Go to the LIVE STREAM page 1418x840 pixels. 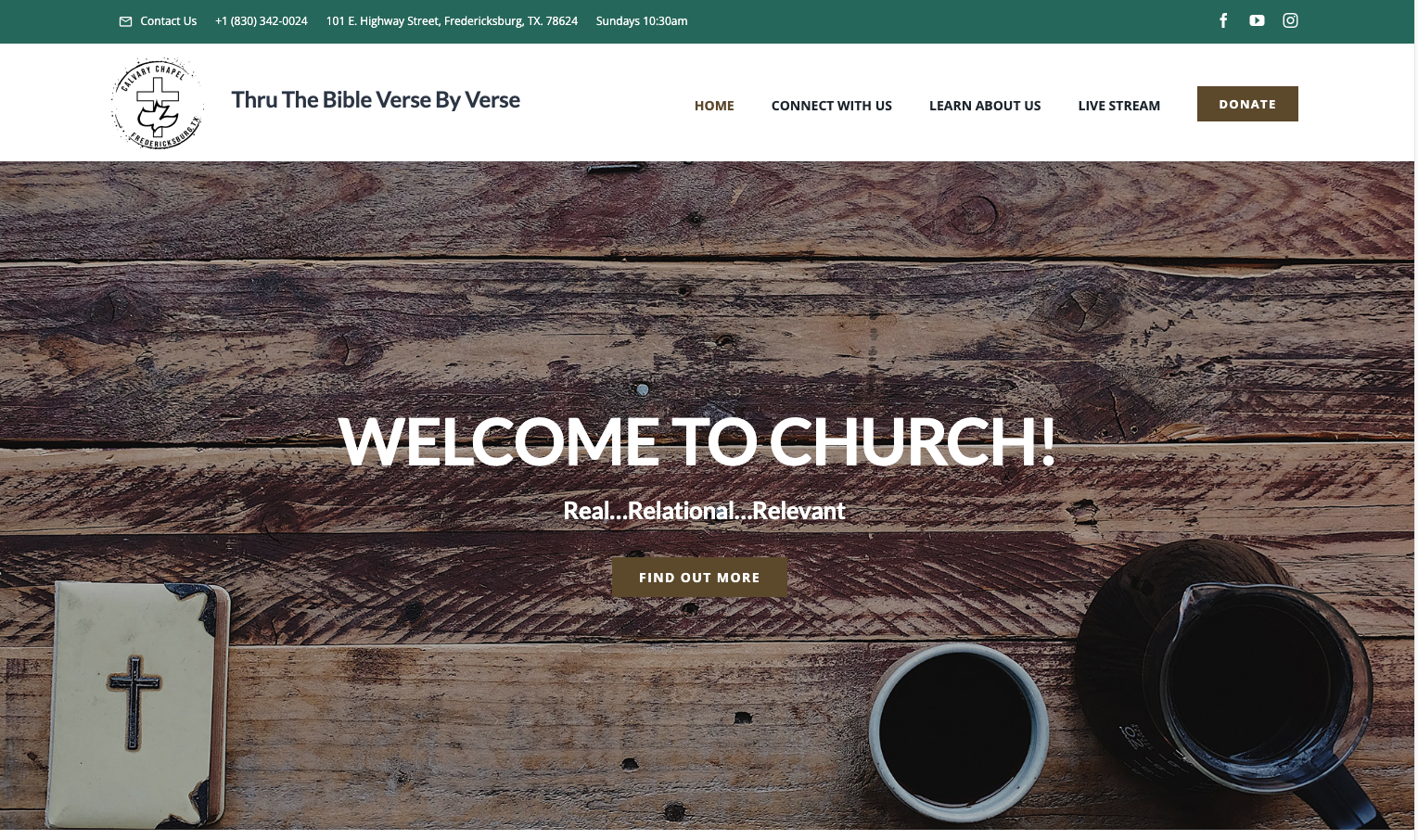pyautogui.click(x=1118, y=106)
